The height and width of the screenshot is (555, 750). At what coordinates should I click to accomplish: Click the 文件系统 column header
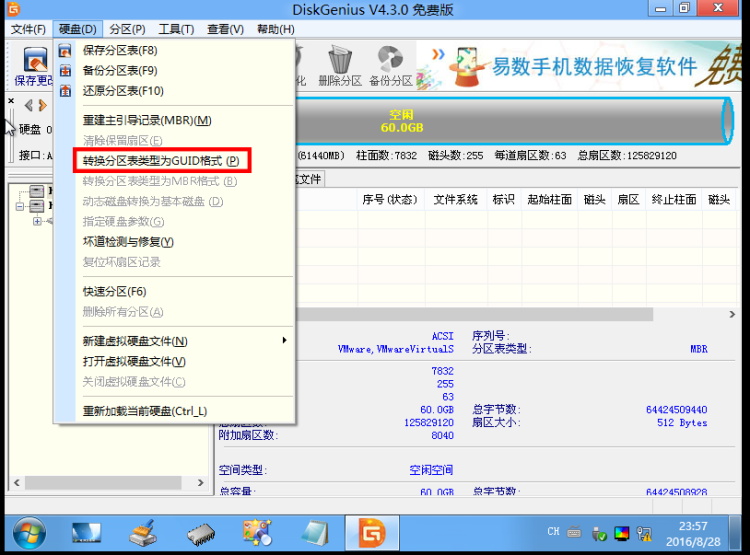(x=455, y=200)
